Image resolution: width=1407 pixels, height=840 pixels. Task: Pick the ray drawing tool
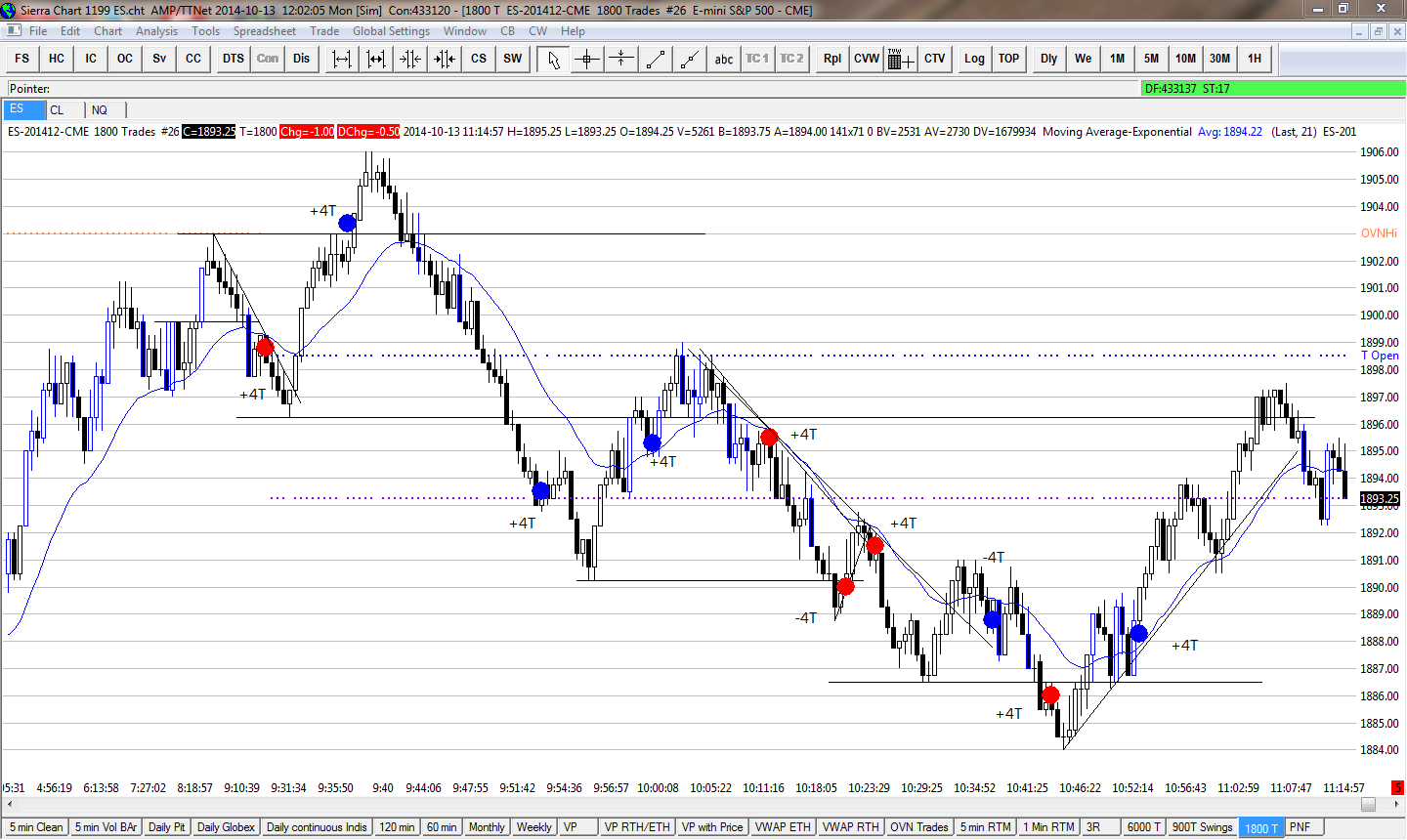[690, 59]
